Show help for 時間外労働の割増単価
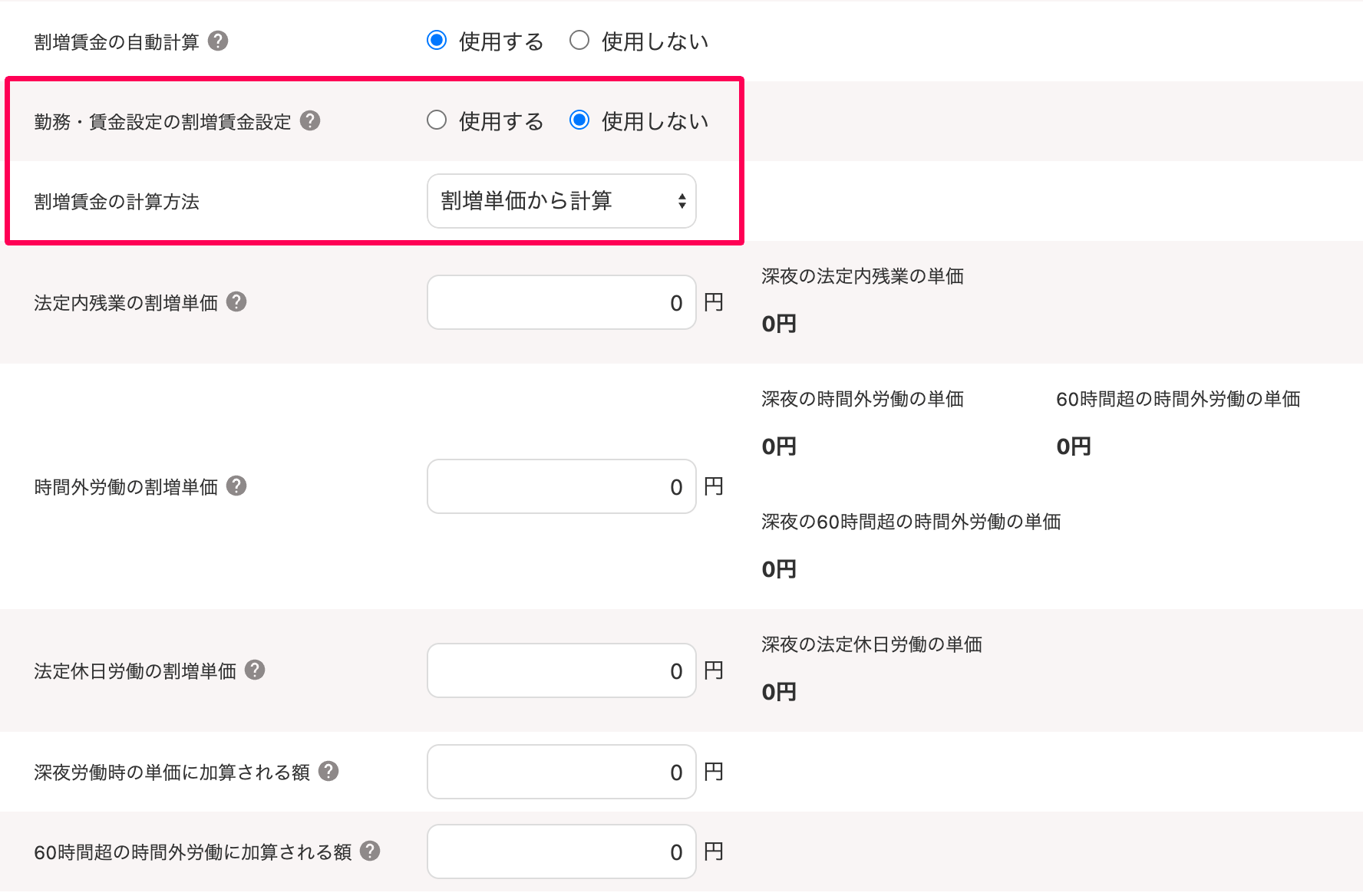The image size is (1363, 896). (236, 486)
